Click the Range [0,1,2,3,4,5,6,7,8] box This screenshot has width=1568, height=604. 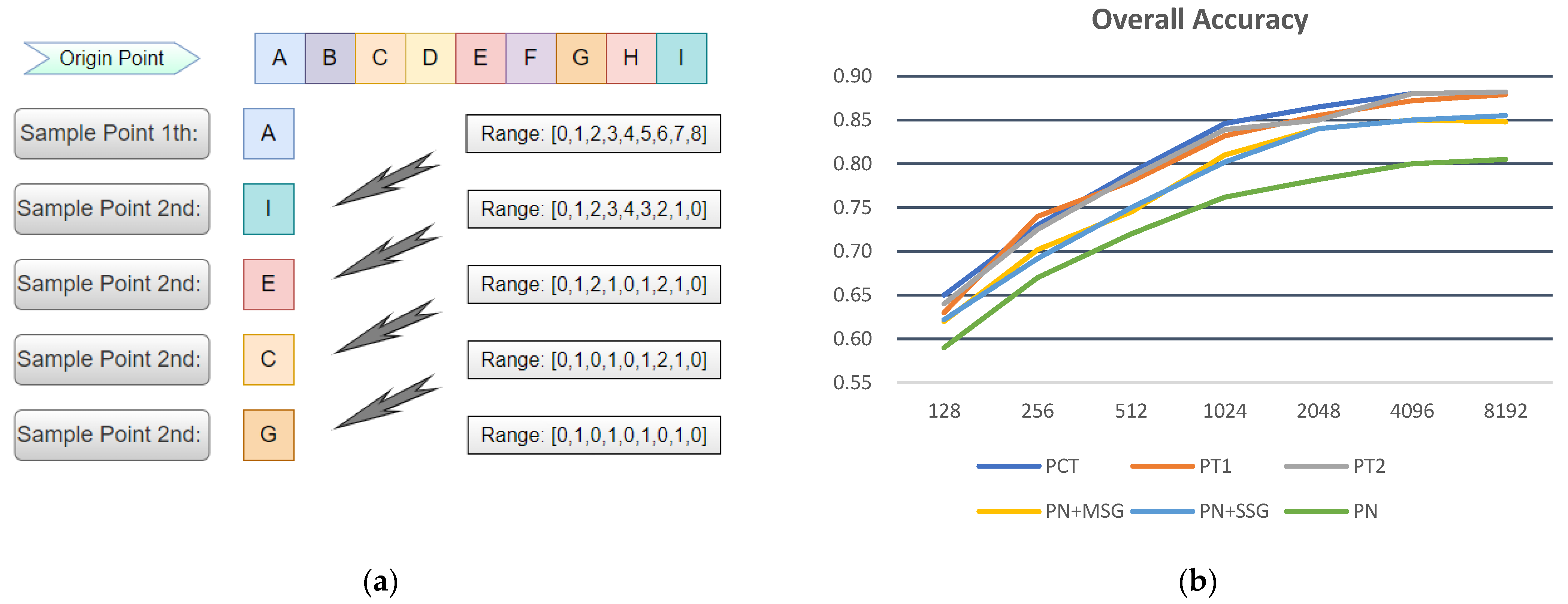point(593,133)
